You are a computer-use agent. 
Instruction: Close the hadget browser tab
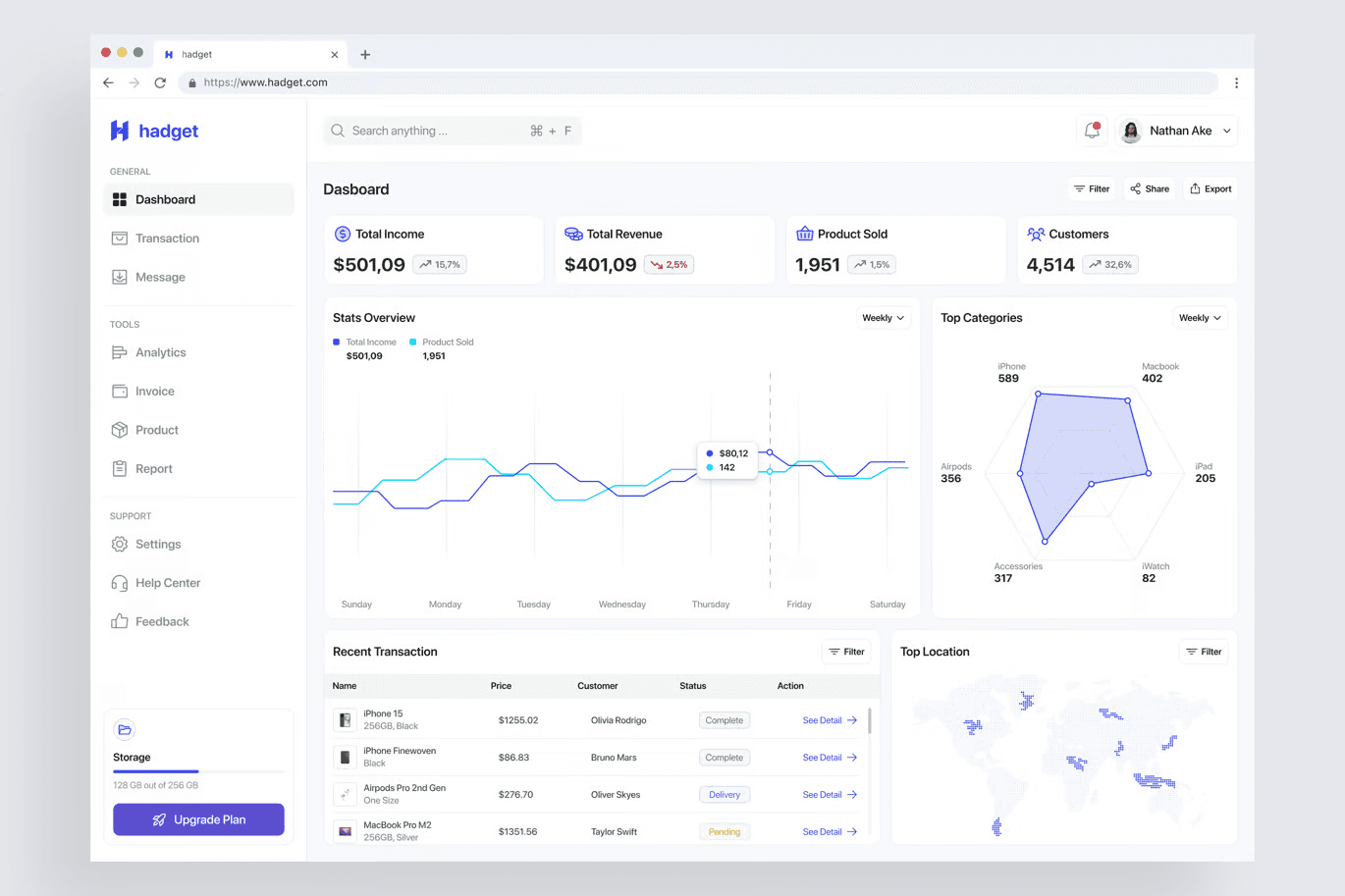[335, 55]
